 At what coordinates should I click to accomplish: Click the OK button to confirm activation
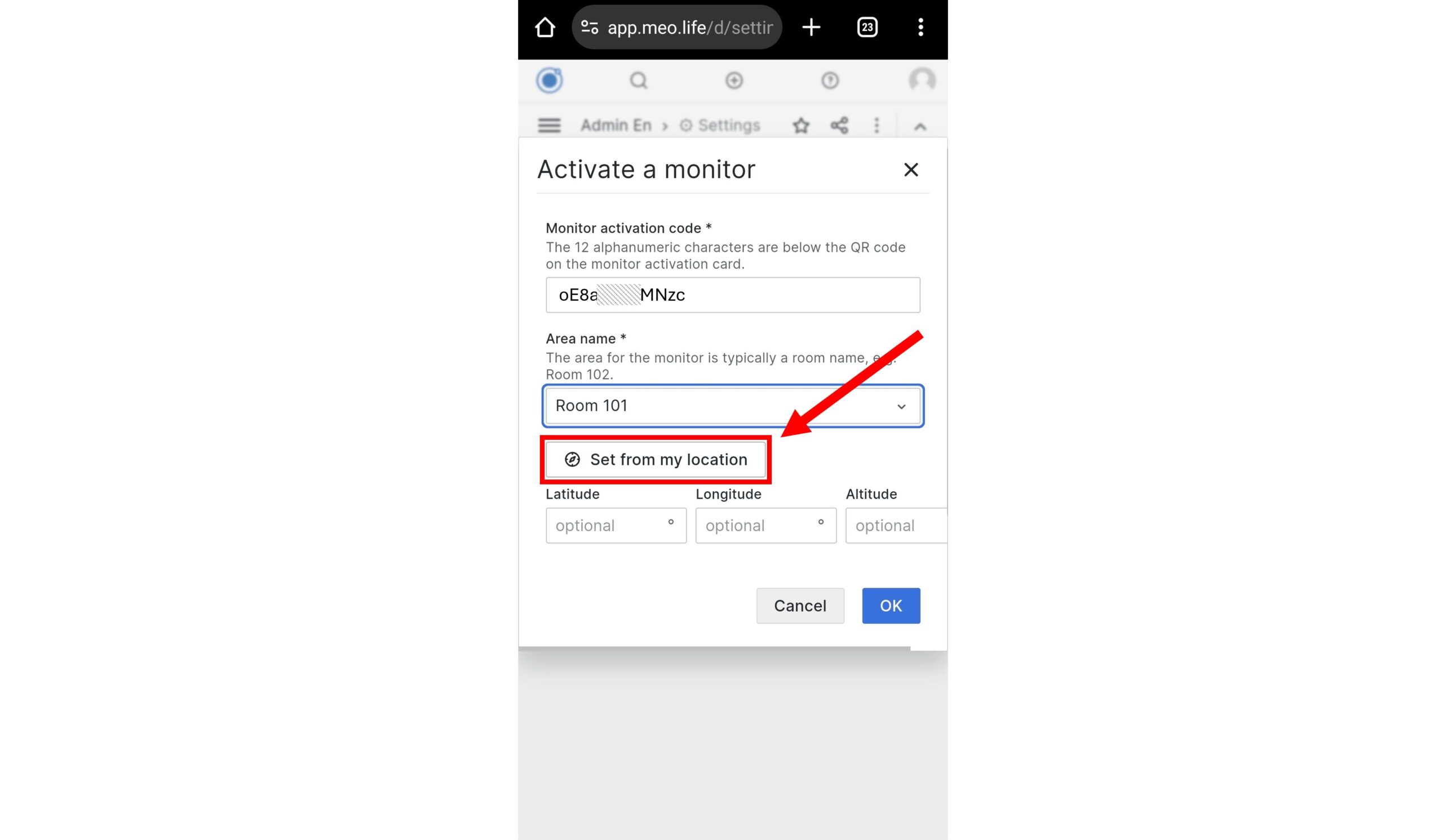point(890,606)
